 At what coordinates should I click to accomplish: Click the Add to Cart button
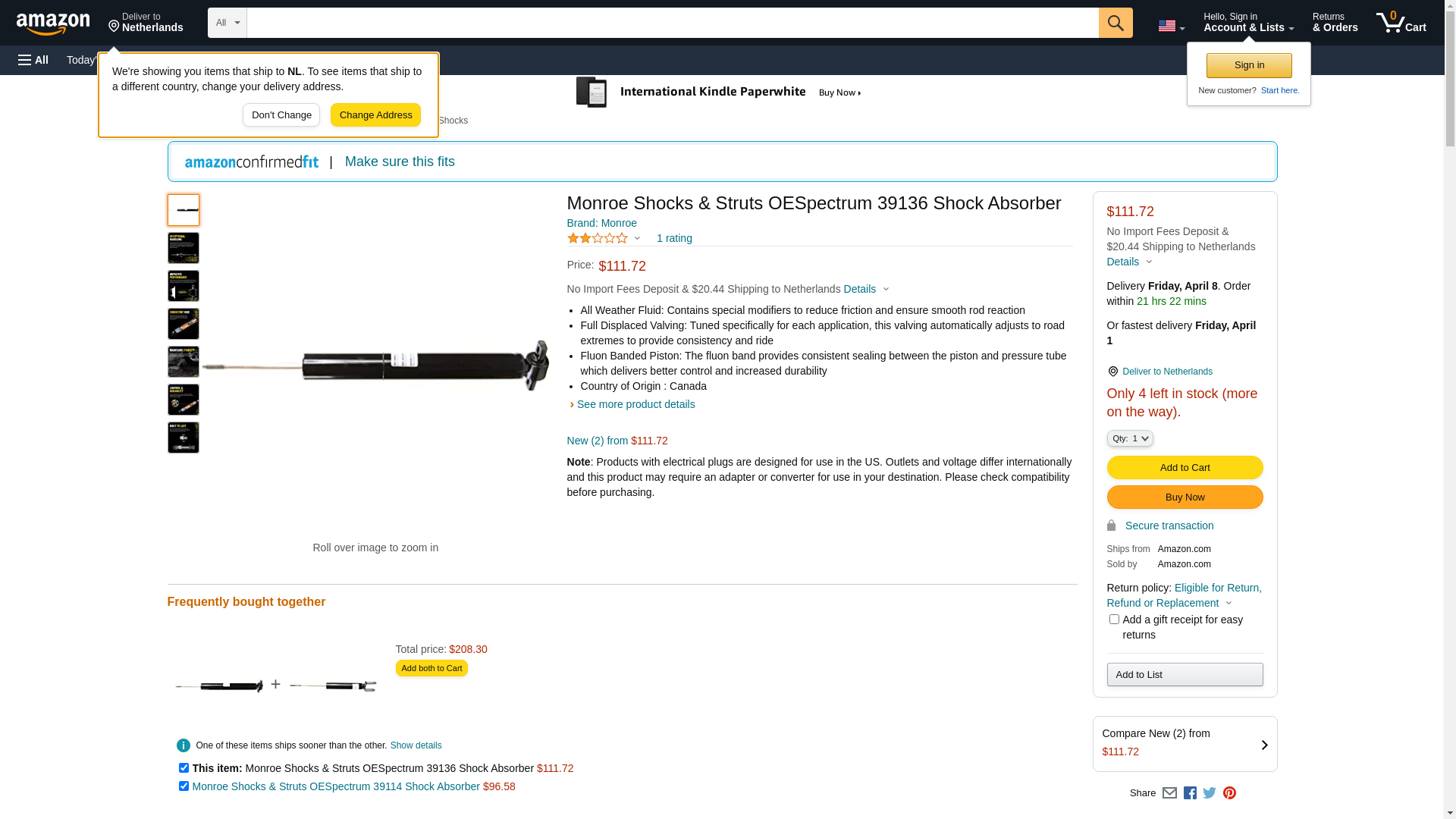pos(1185,467)
